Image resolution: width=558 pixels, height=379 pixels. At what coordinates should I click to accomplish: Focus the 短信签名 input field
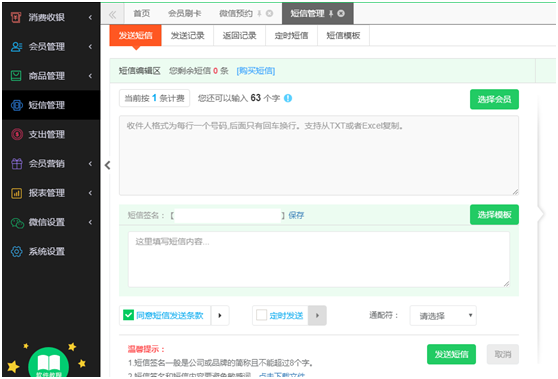pos(228,215)
